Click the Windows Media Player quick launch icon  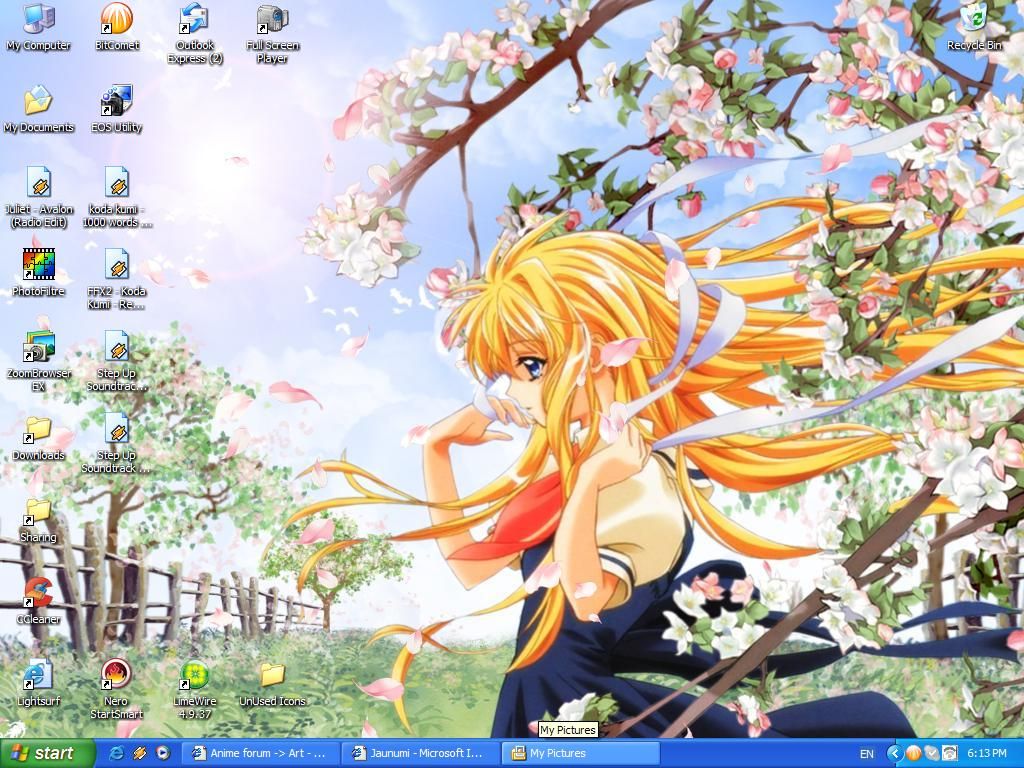(x=163, y=753)
